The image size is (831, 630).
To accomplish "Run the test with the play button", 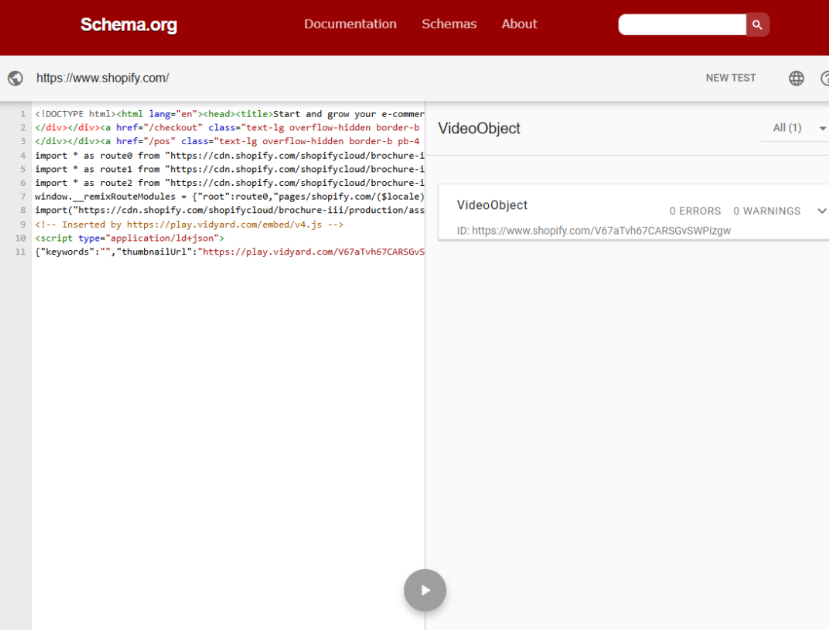I will (425, 590).
